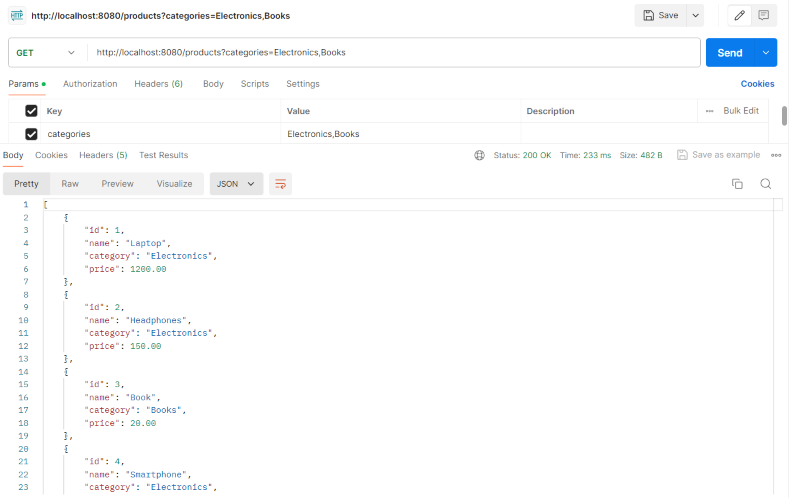The height and width of the screenshot is (498, 790).
Task: Switch to the Authorization tab
Action: 90,84
